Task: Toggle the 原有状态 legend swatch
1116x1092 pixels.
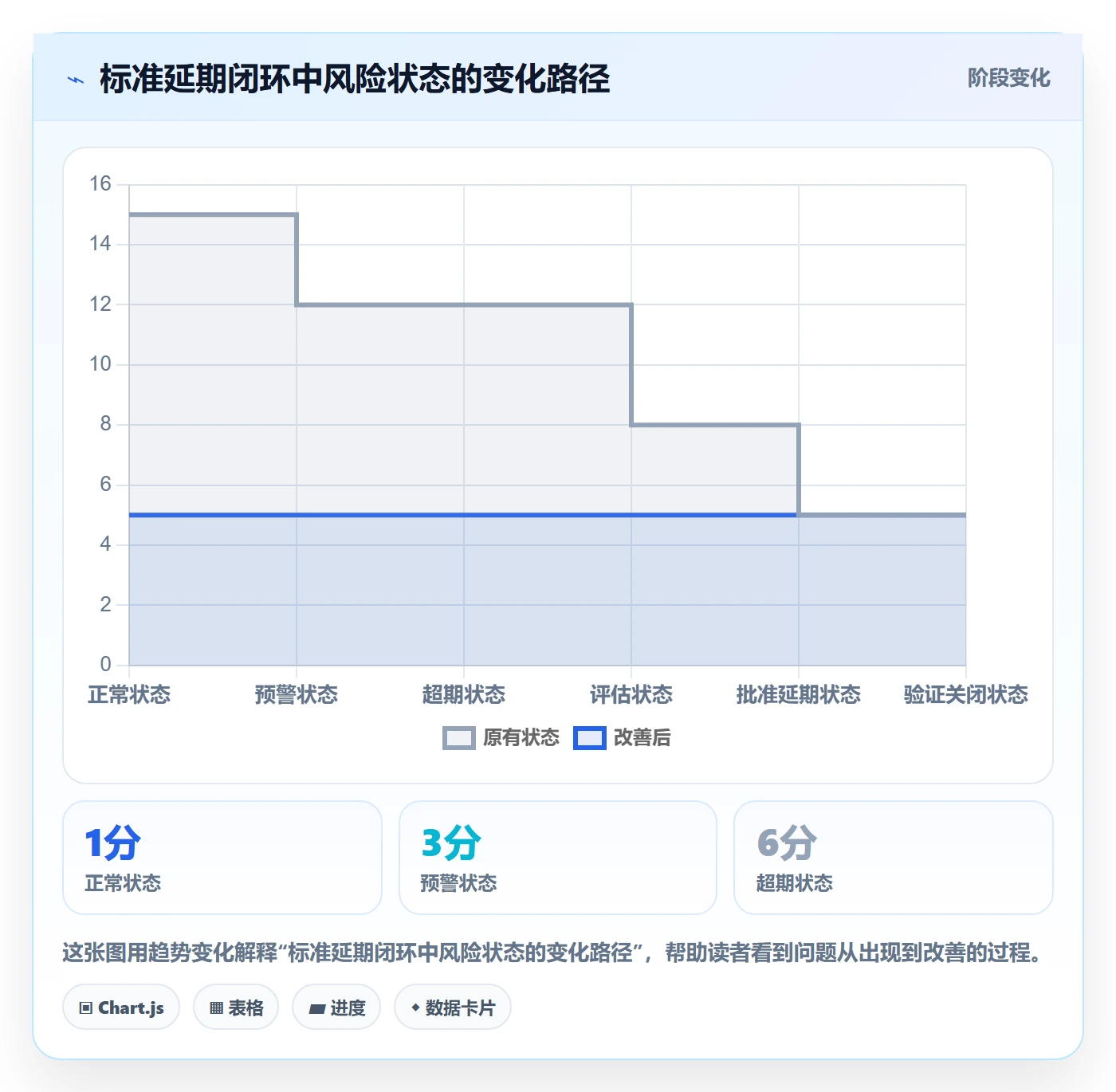Action: point(458,738)
